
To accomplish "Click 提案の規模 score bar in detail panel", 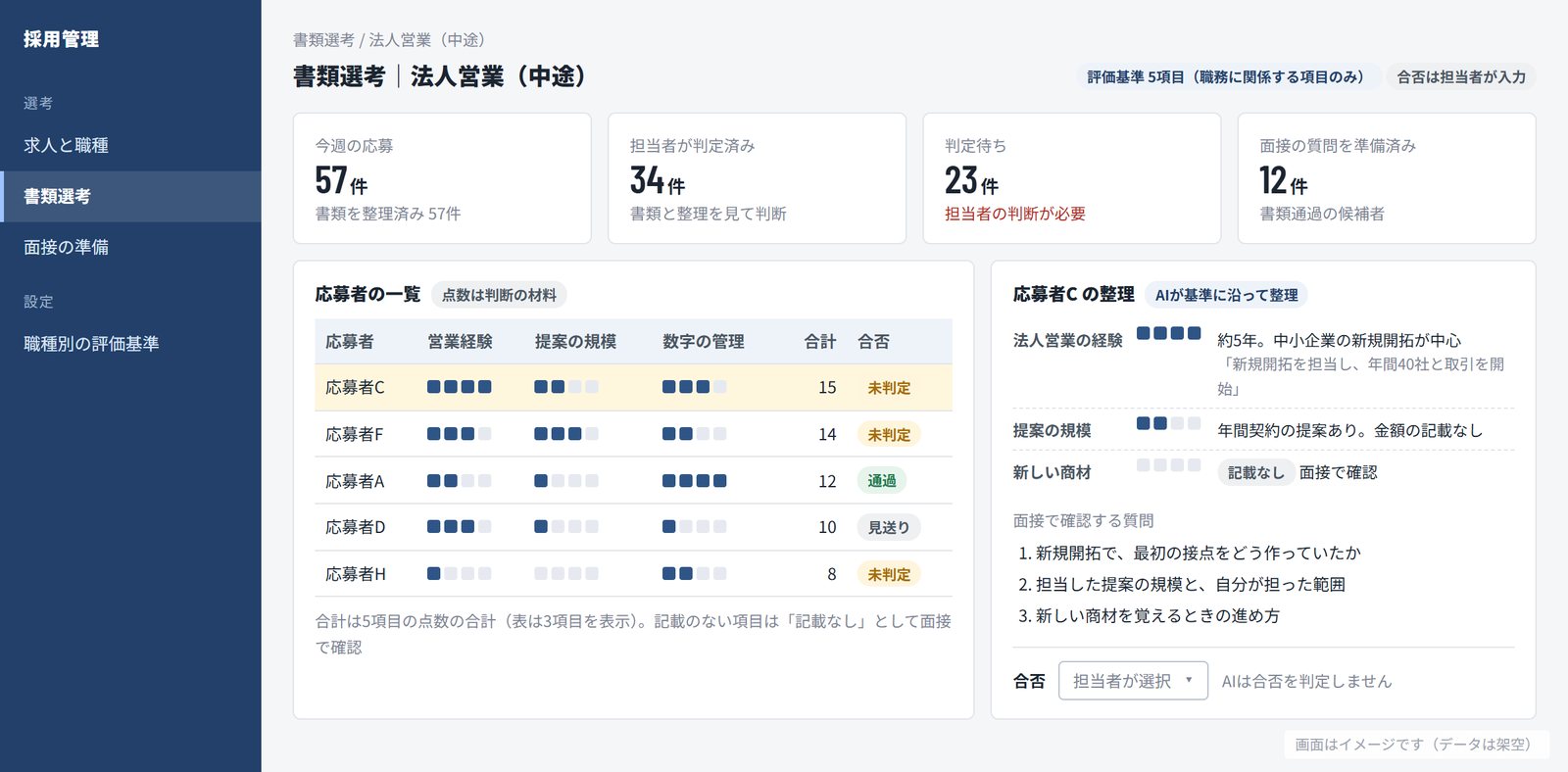I will (x=1168, y=423).
